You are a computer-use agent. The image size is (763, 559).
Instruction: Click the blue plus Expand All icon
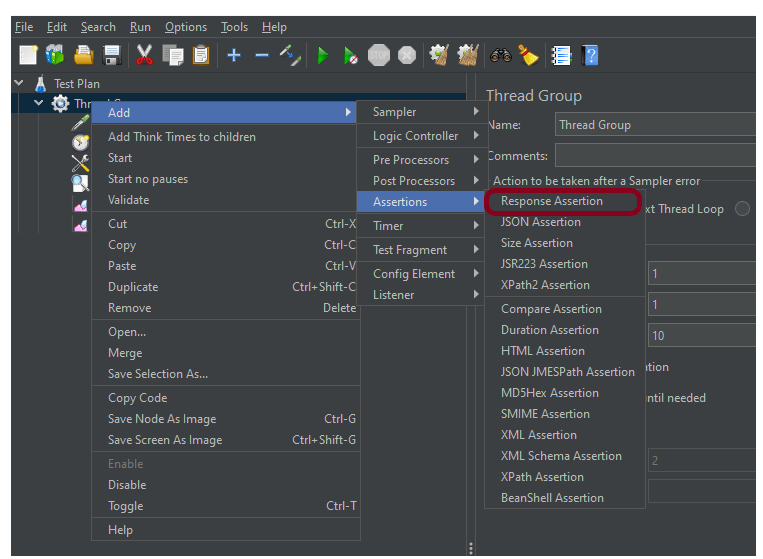click(x=234, y=55)
